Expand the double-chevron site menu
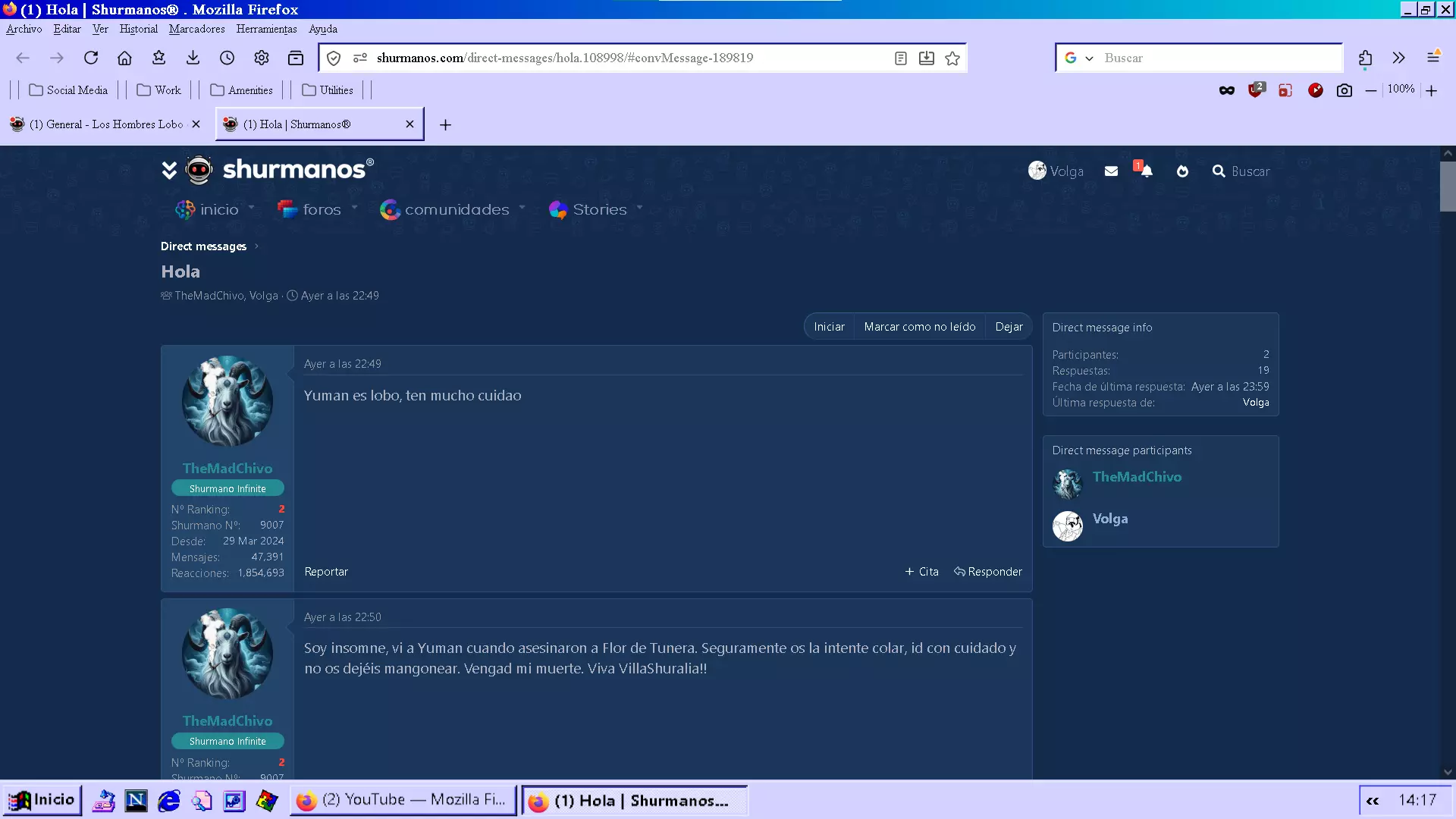The width and height of the screenshot is (1456, 819). (x=169, y=171)
